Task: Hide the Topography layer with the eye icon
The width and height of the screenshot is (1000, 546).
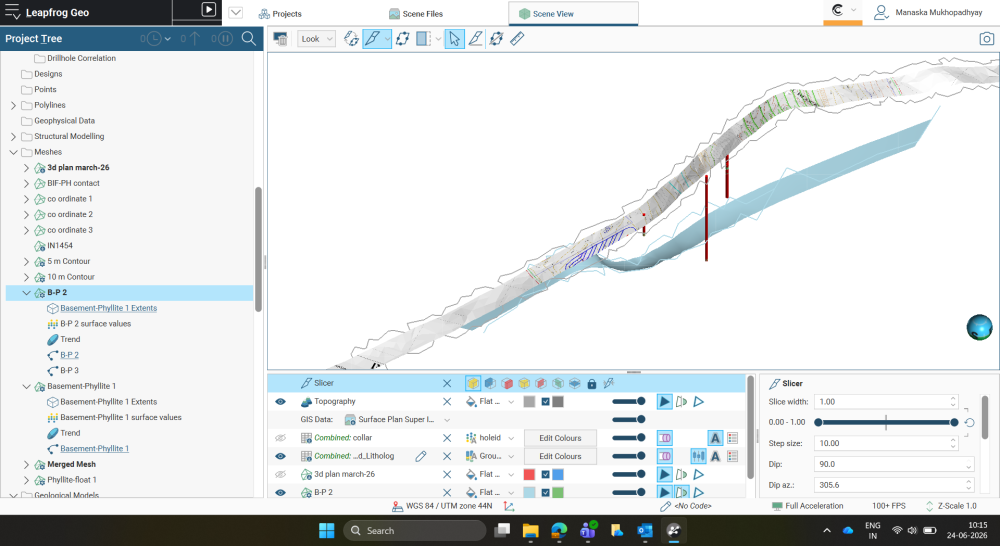Action: [280, 402]
